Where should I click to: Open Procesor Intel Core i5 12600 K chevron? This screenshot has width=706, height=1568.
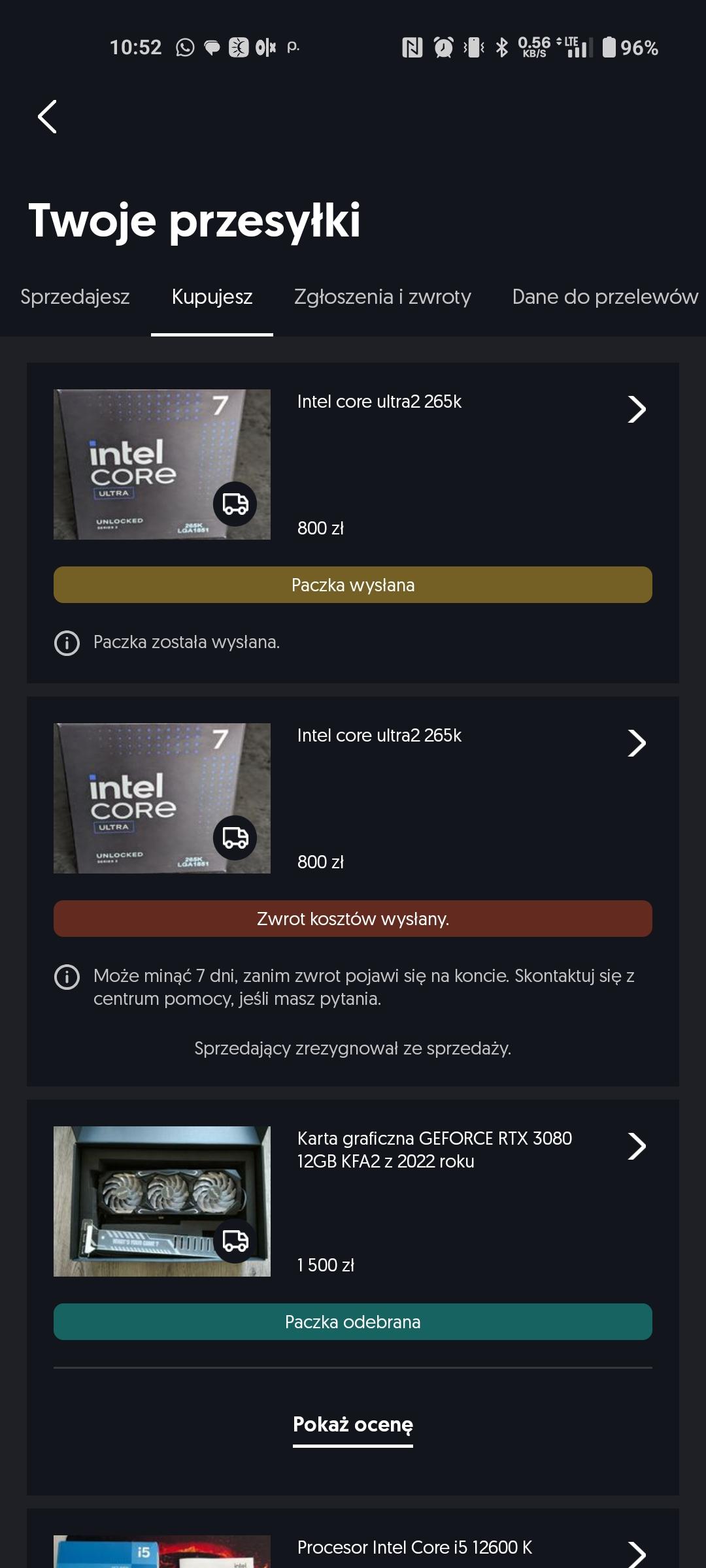pos(637,1554)
